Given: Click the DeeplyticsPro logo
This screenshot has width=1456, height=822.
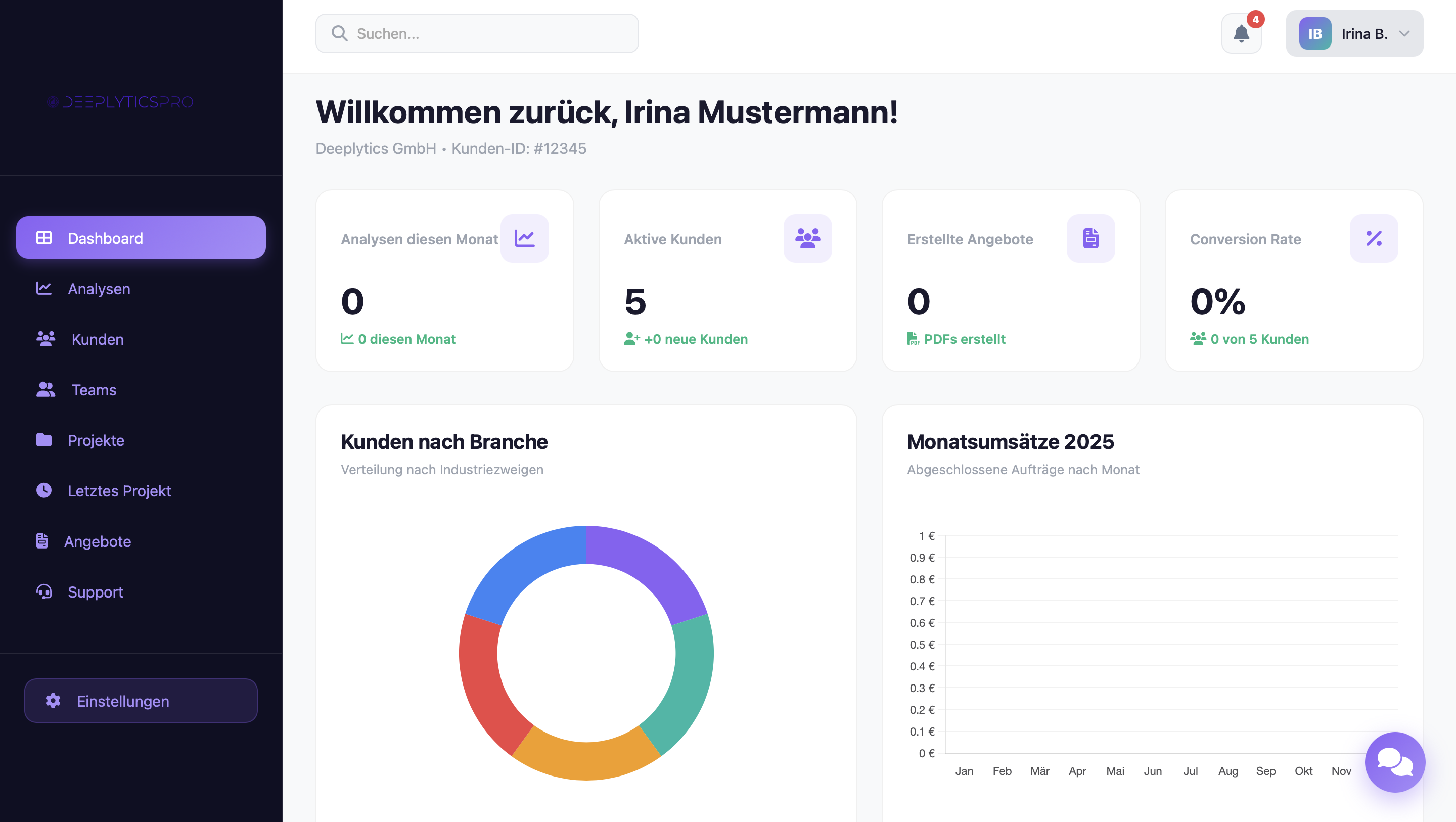Looking at the screenshot, I should pos(120,102).
